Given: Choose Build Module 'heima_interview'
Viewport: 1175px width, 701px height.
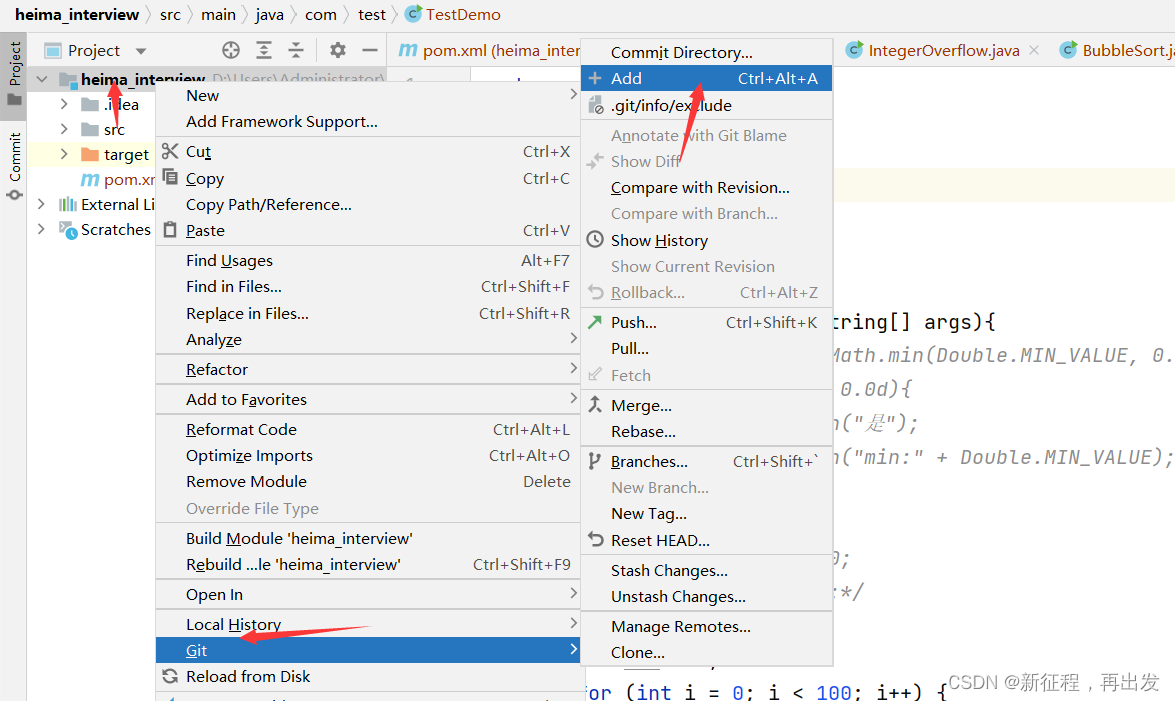Looking at the screenshot, I should (x=368, y=538).
